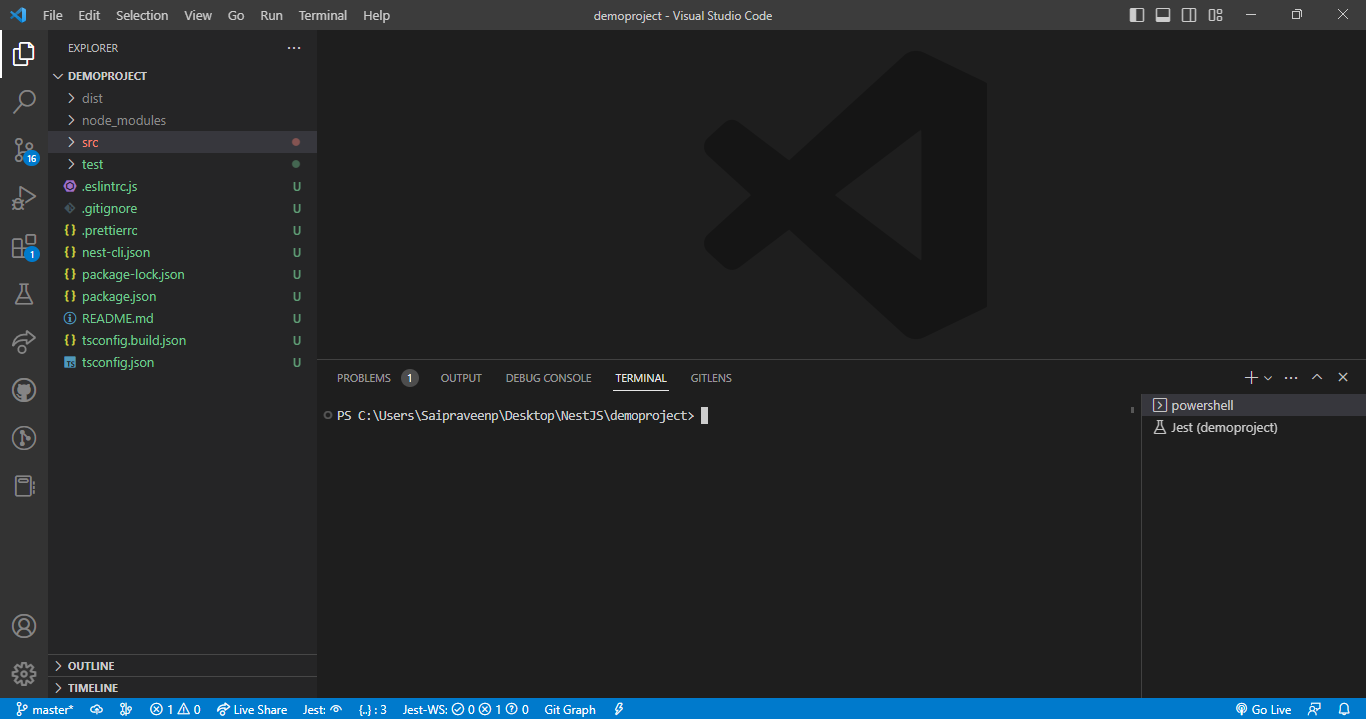Open package.json file
The width and height of the screenshot is (1366, 719).
[x=119, y=296]
